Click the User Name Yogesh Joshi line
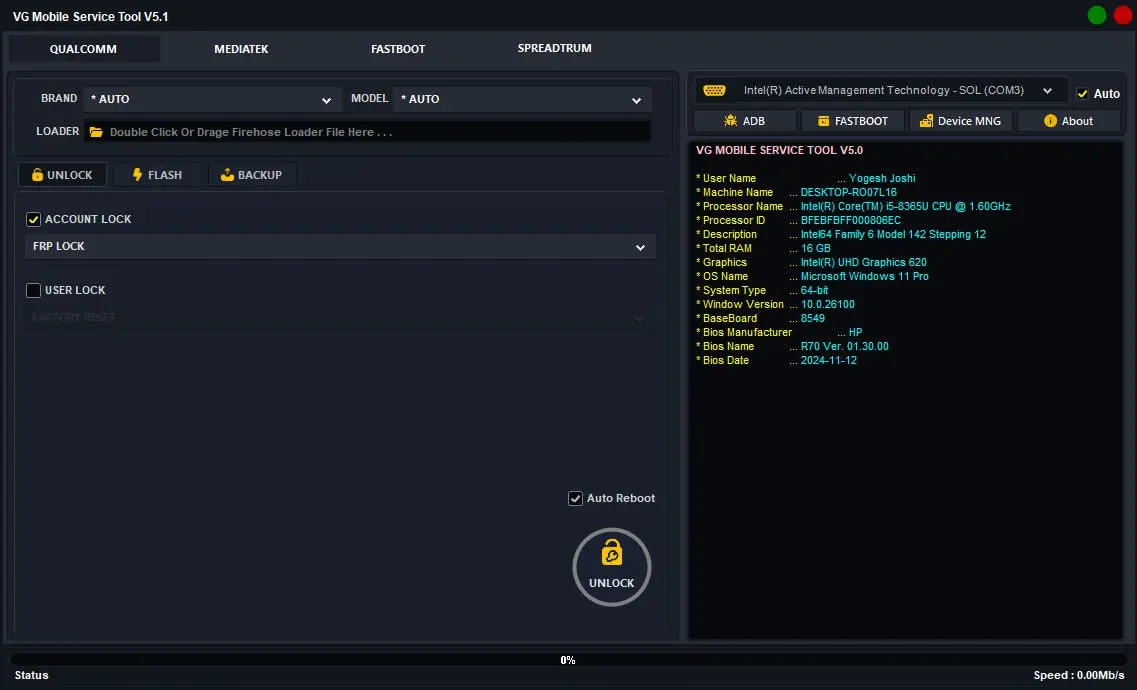Image resolution: width=1137 pixels, height=690 pixels. (x=806, y=178)
